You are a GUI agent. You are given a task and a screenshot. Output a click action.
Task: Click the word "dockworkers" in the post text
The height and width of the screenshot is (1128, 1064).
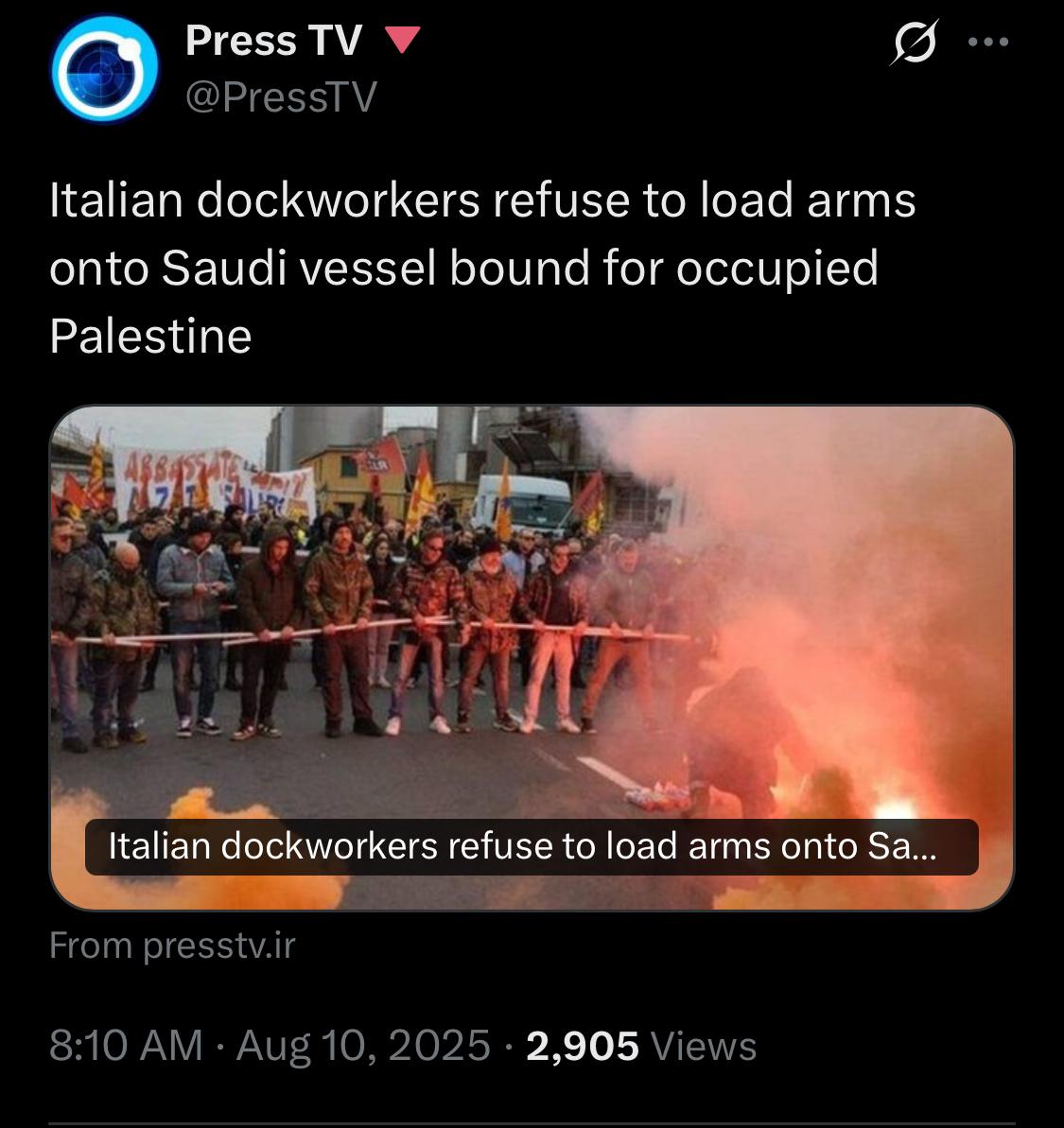coord(339,200)
